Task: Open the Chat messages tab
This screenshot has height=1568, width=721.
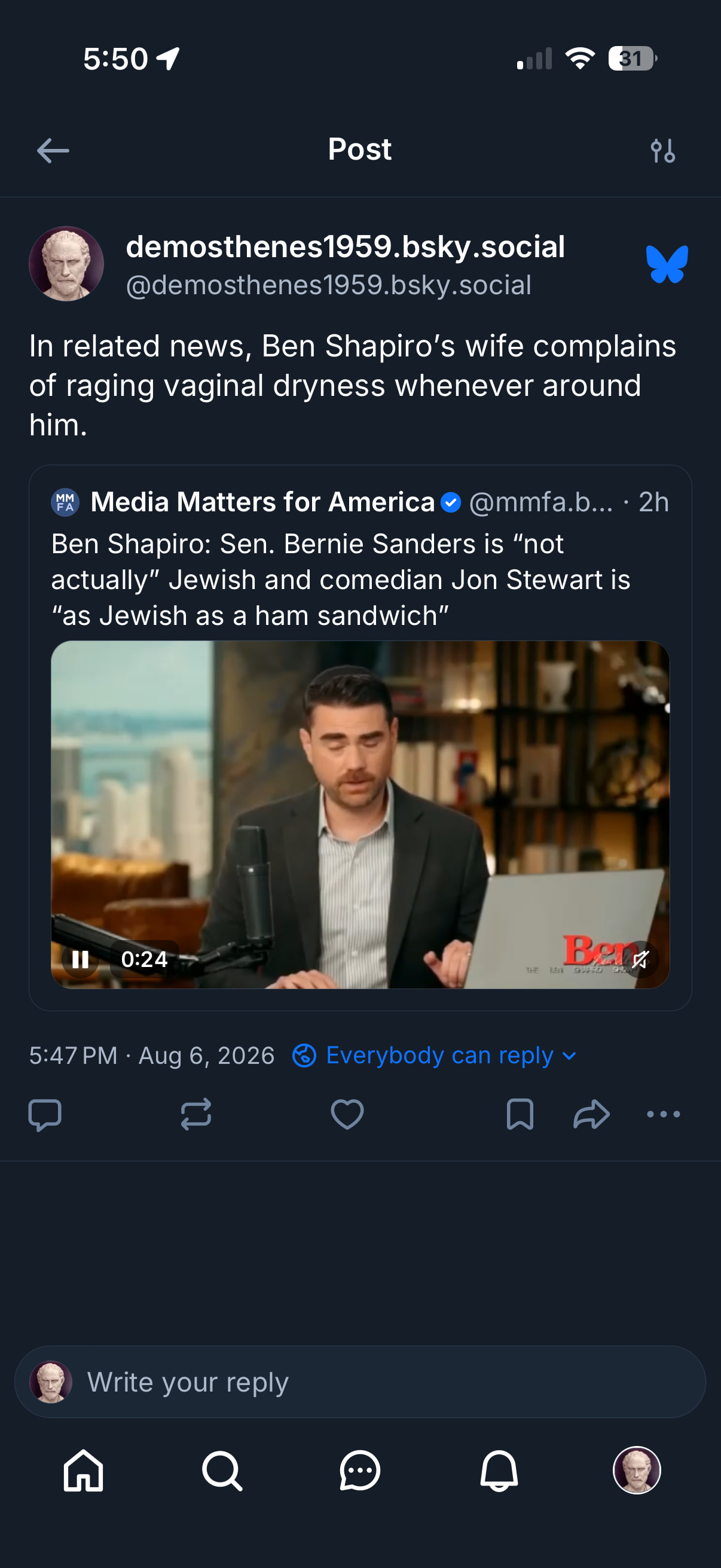Action: tap(360, 1470)
